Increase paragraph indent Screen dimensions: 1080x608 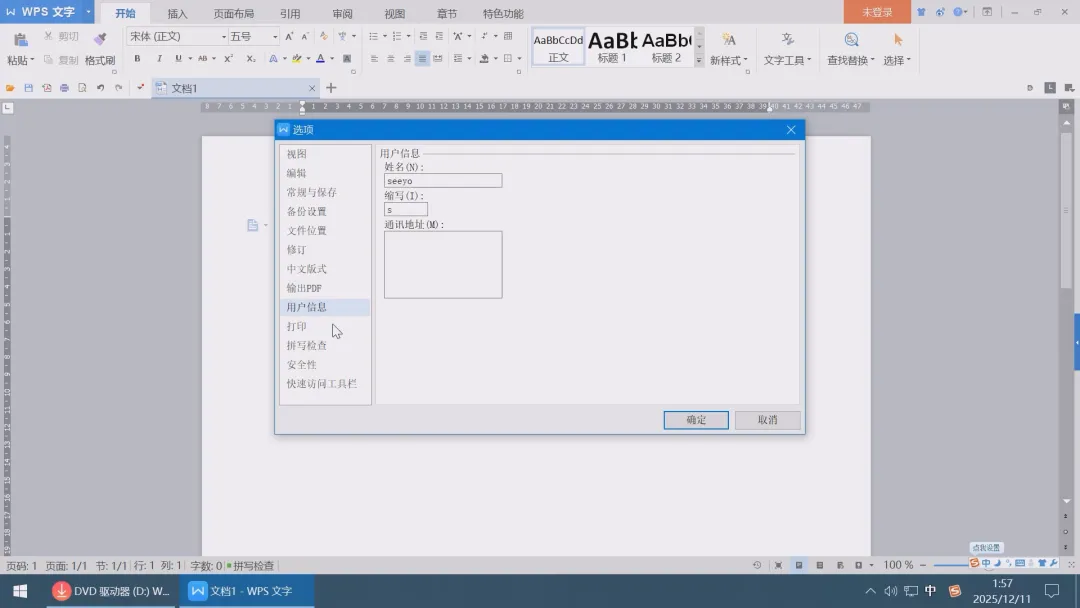(439, 36)
